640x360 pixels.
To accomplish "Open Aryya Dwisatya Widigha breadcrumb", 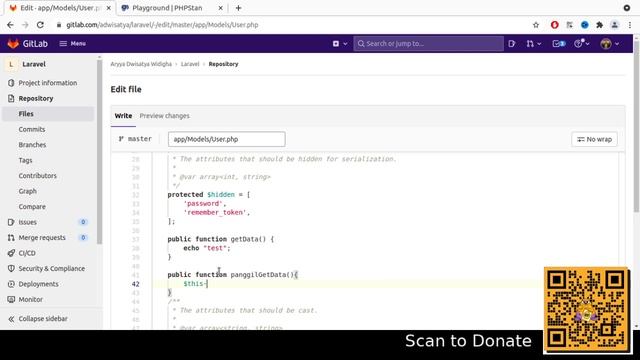I will click(x=141, y=64).
